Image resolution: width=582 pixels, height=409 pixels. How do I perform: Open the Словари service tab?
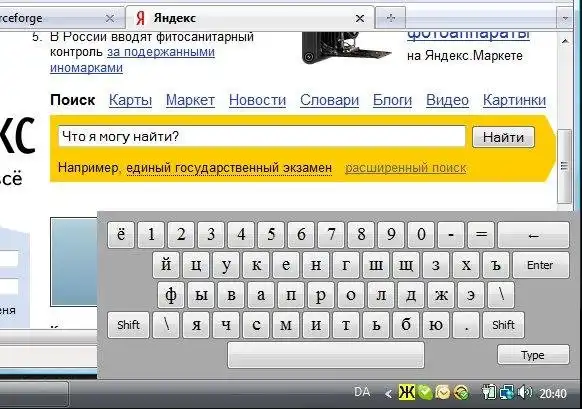(x=329, y=100)
